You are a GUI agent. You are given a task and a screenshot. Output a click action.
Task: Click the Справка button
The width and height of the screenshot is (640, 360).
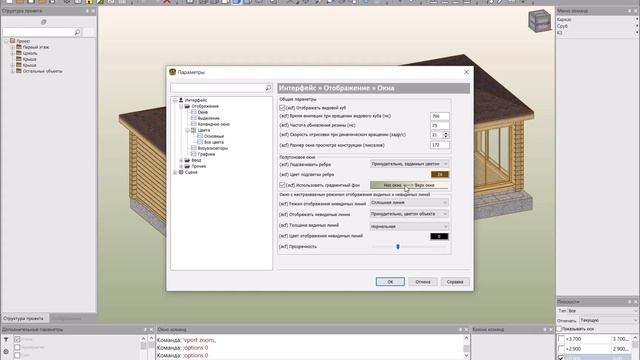tap(455, 282)
